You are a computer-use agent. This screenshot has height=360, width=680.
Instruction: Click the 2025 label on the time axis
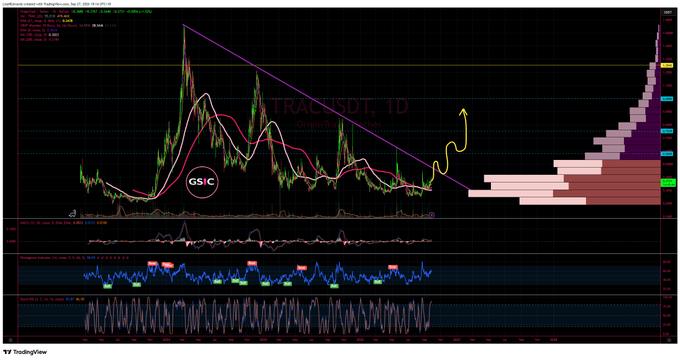click(x=263, y=340)
